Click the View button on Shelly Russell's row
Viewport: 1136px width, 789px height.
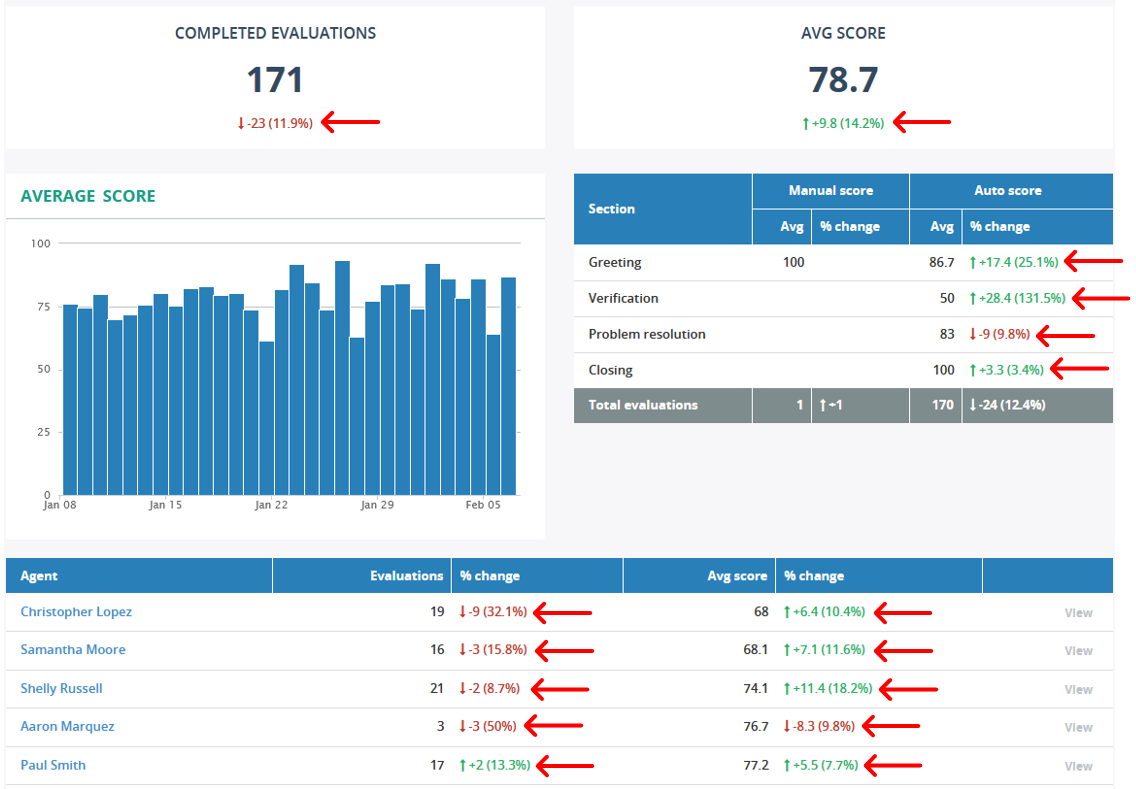click(x=1078, y=689)
